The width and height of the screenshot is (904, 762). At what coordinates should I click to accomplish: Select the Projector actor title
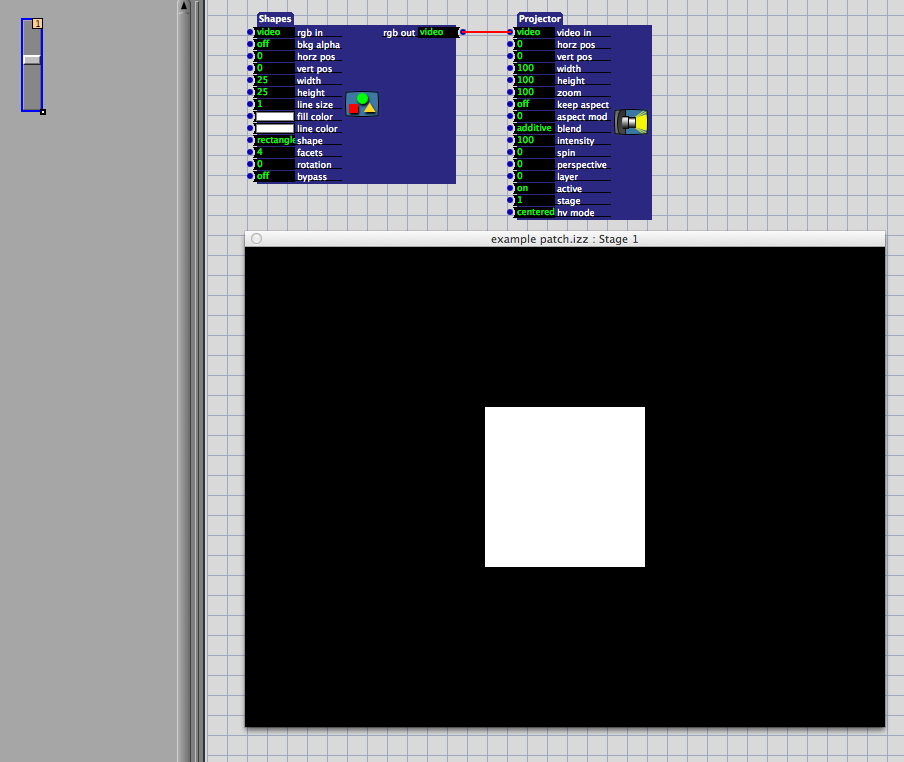539,19
